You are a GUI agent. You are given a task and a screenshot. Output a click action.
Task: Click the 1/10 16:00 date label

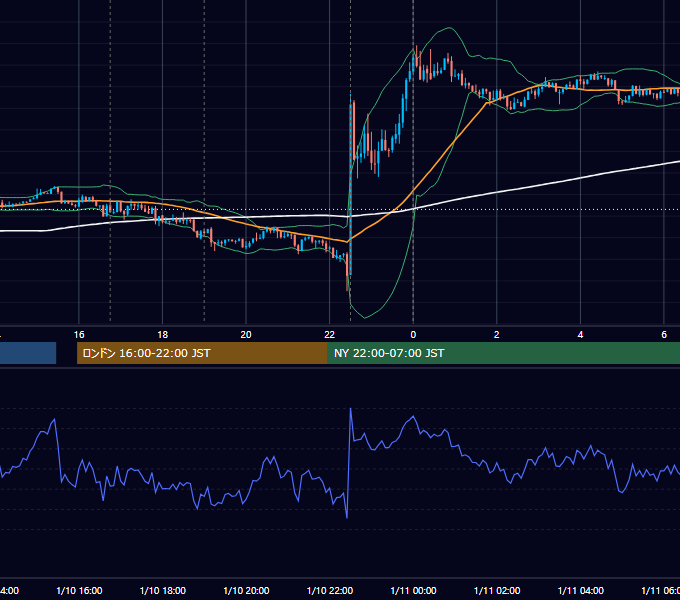[x=79, y=590]
